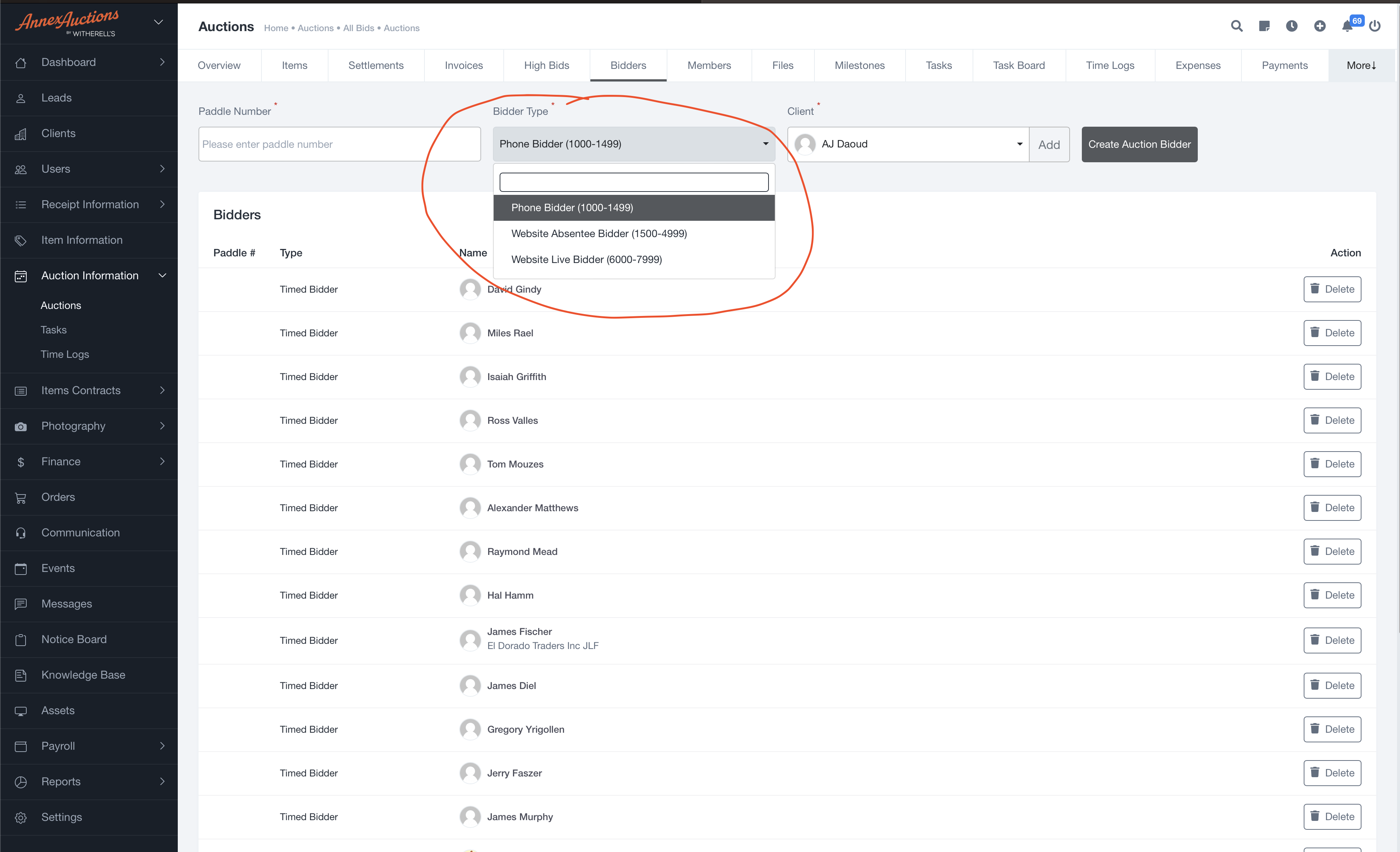Collapse the Auction Information sidebar section

[89, 276]
